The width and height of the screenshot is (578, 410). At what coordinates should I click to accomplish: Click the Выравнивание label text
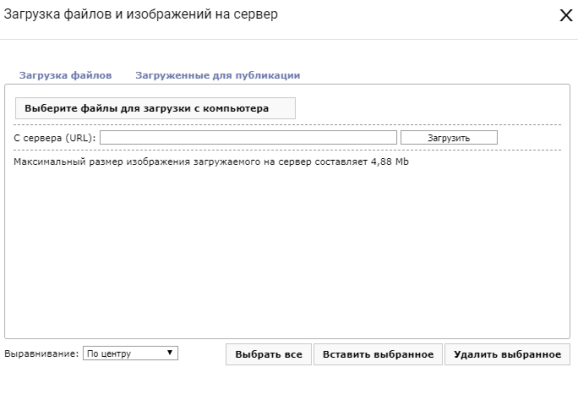point(42,354)
